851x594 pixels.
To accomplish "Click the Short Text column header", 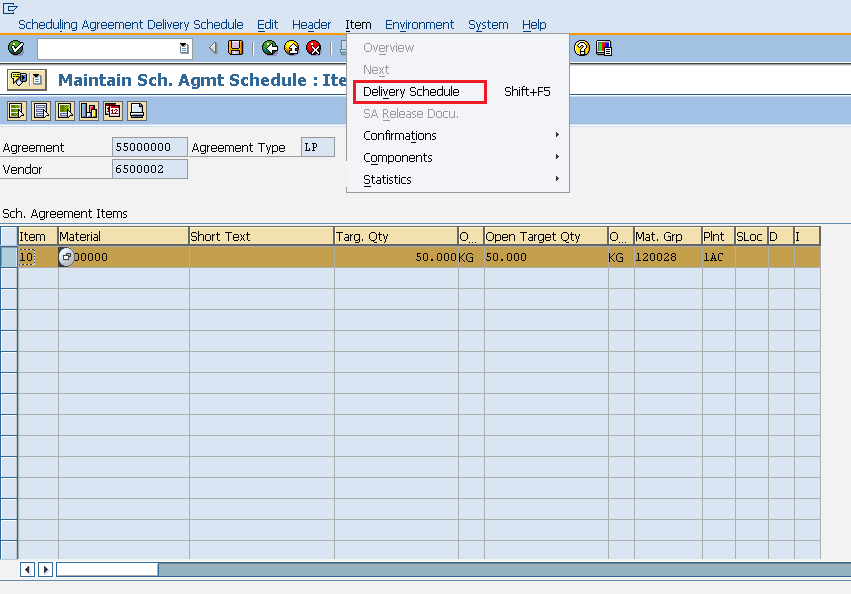I will pos(261,236).
